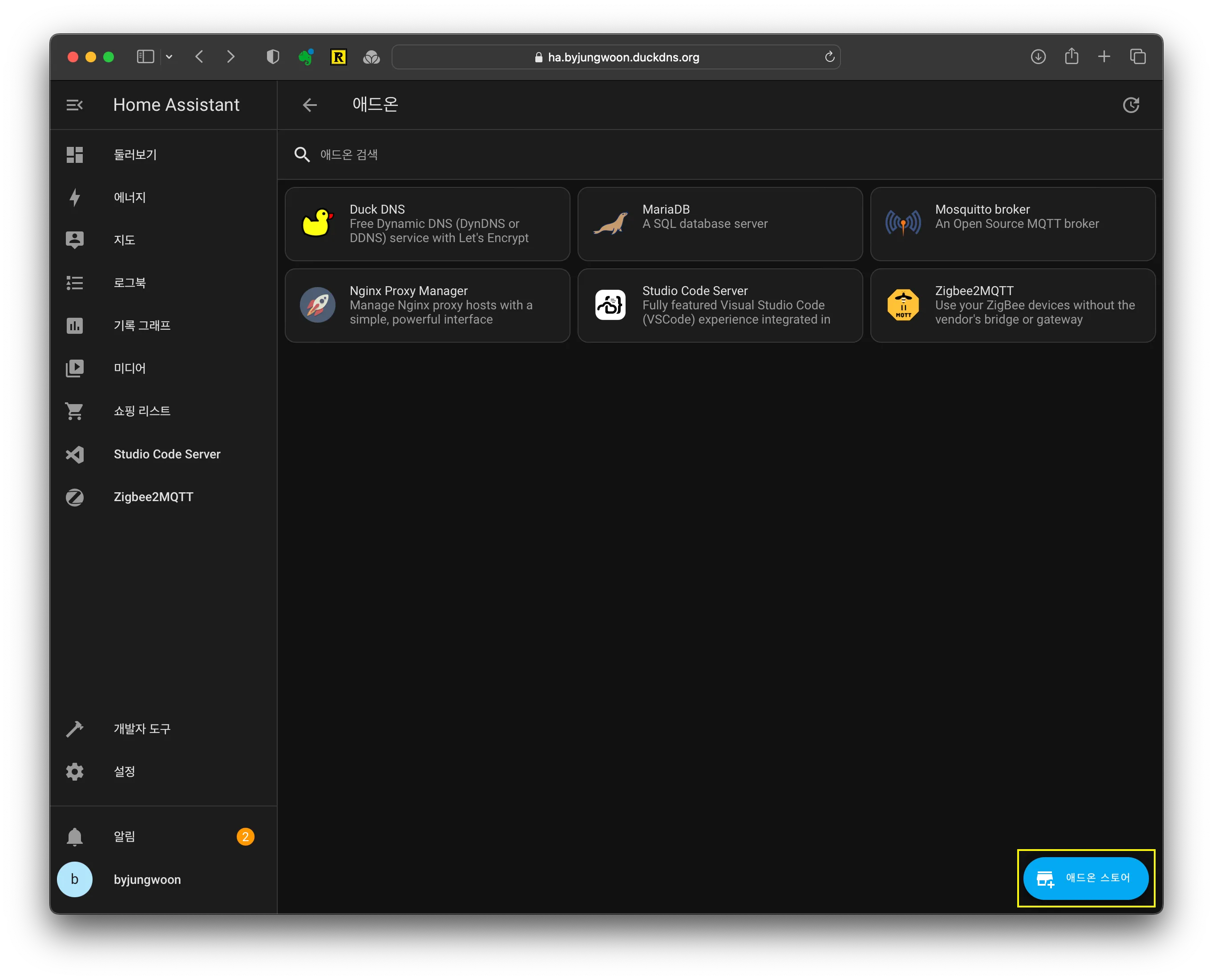Collapse the Home Assistant sidebar menu icon
Screen dimensions: 1213x980
(74, 105)
